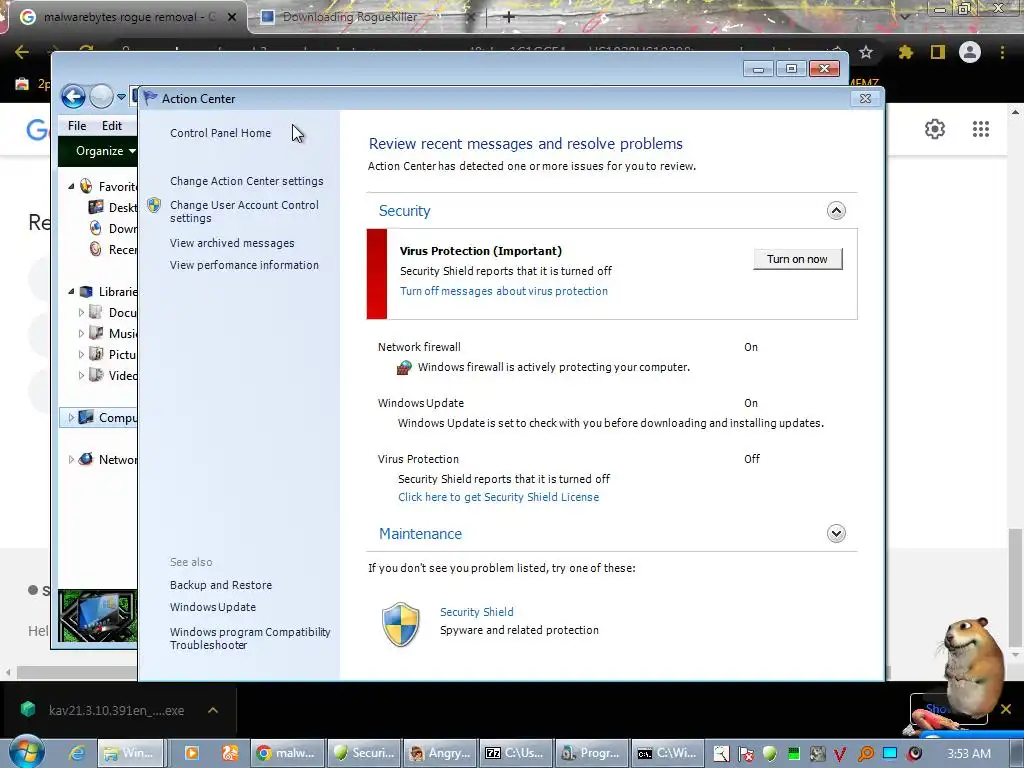Open Windows Update under See also
Screen dimensions: 1024x768
pos(213,607)
